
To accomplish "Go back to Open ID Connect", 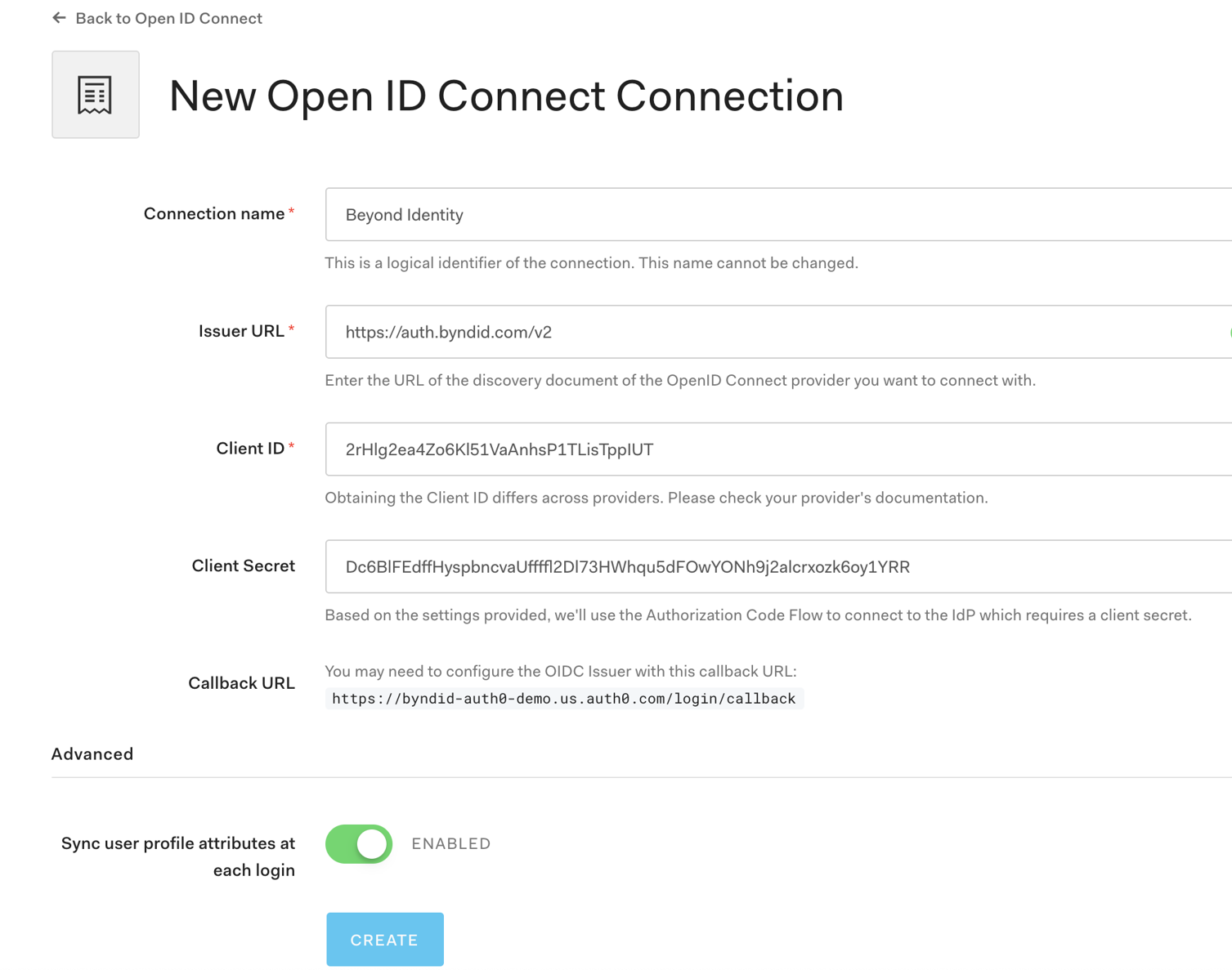I will pyautogui.click(x=168, y=18).
